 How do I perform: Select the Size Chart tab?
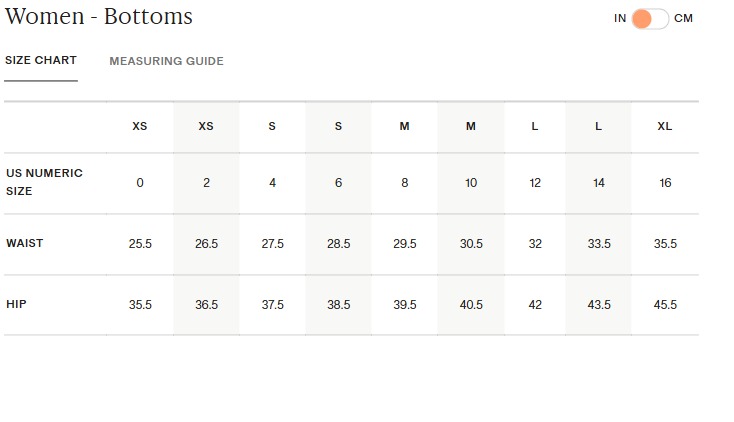(41, 61)
